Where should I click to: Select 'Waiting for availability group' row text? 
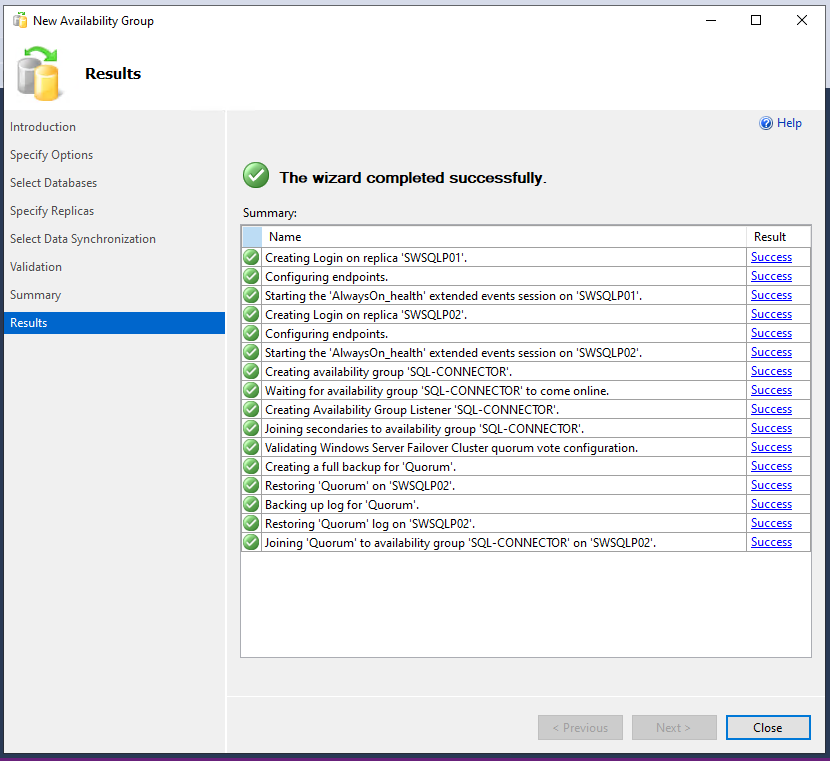click(x=437, y=391)
